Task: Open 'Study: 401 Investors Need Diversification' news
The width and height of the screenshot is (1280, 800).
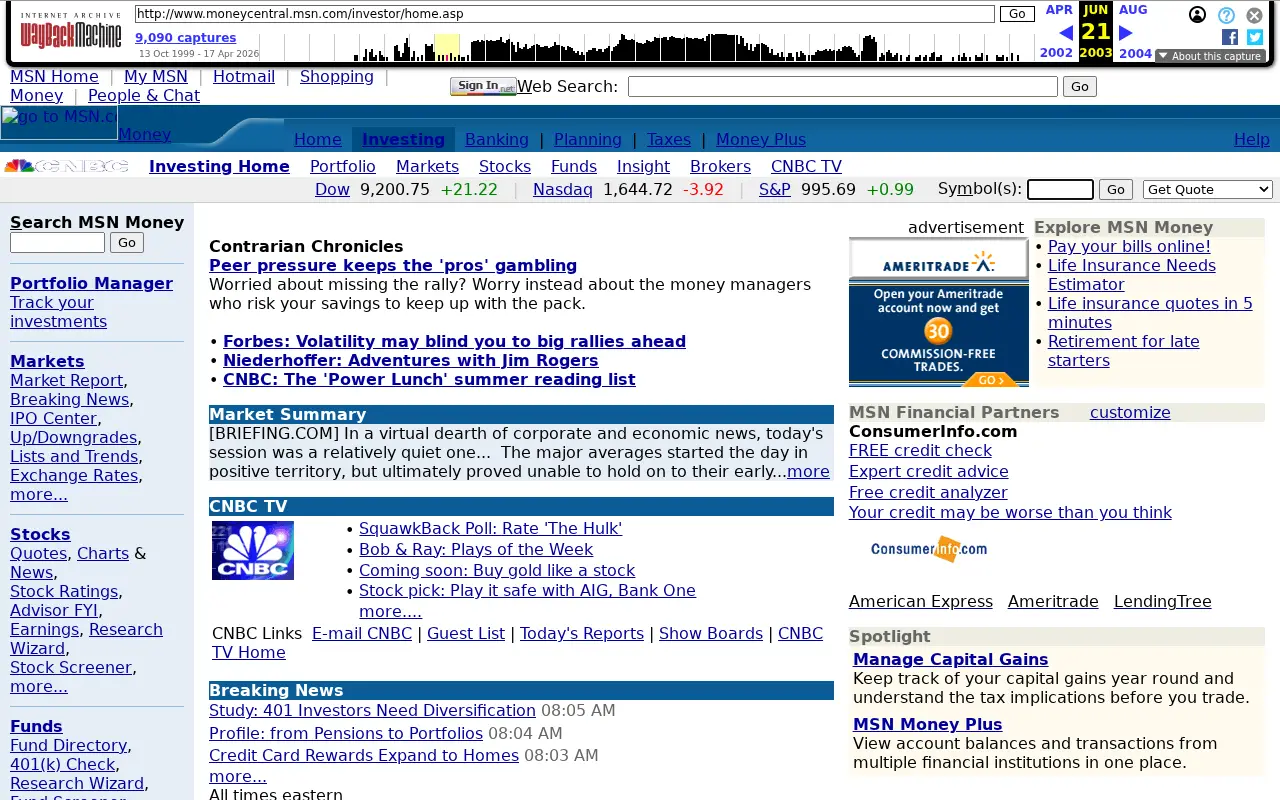Action: 372,710
